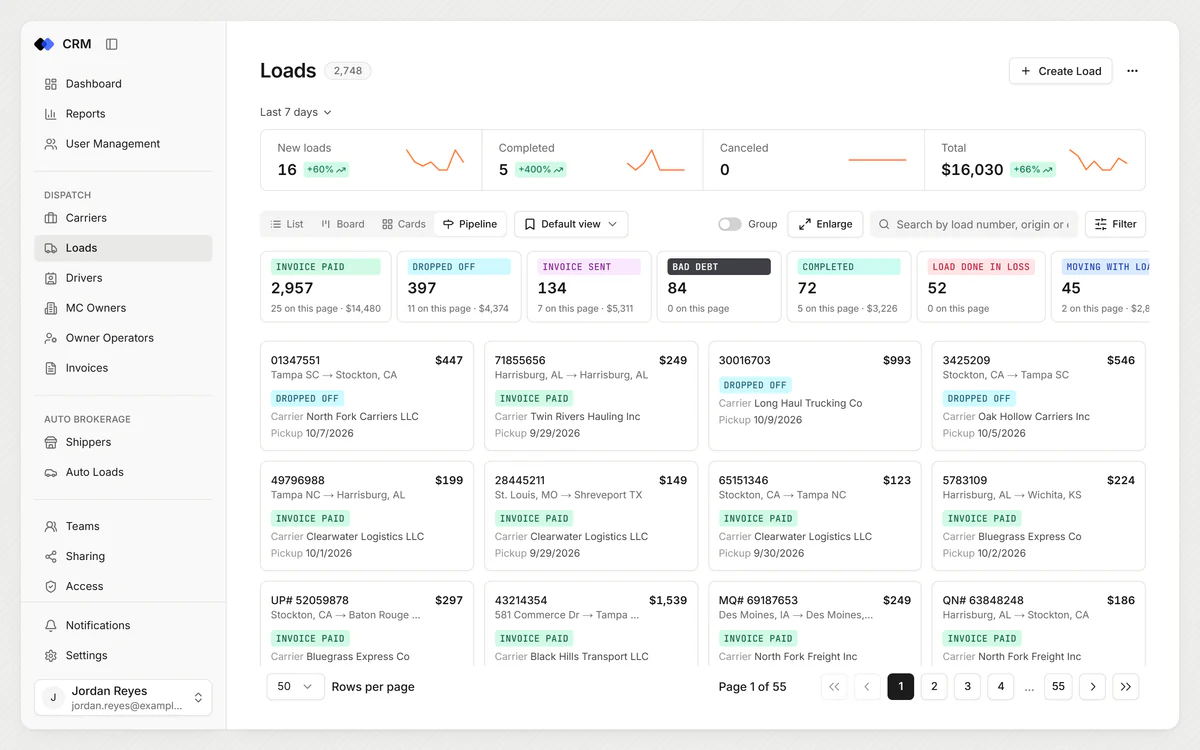
Task: Open the Last 7 days date range dropdown
Action: 296,112
